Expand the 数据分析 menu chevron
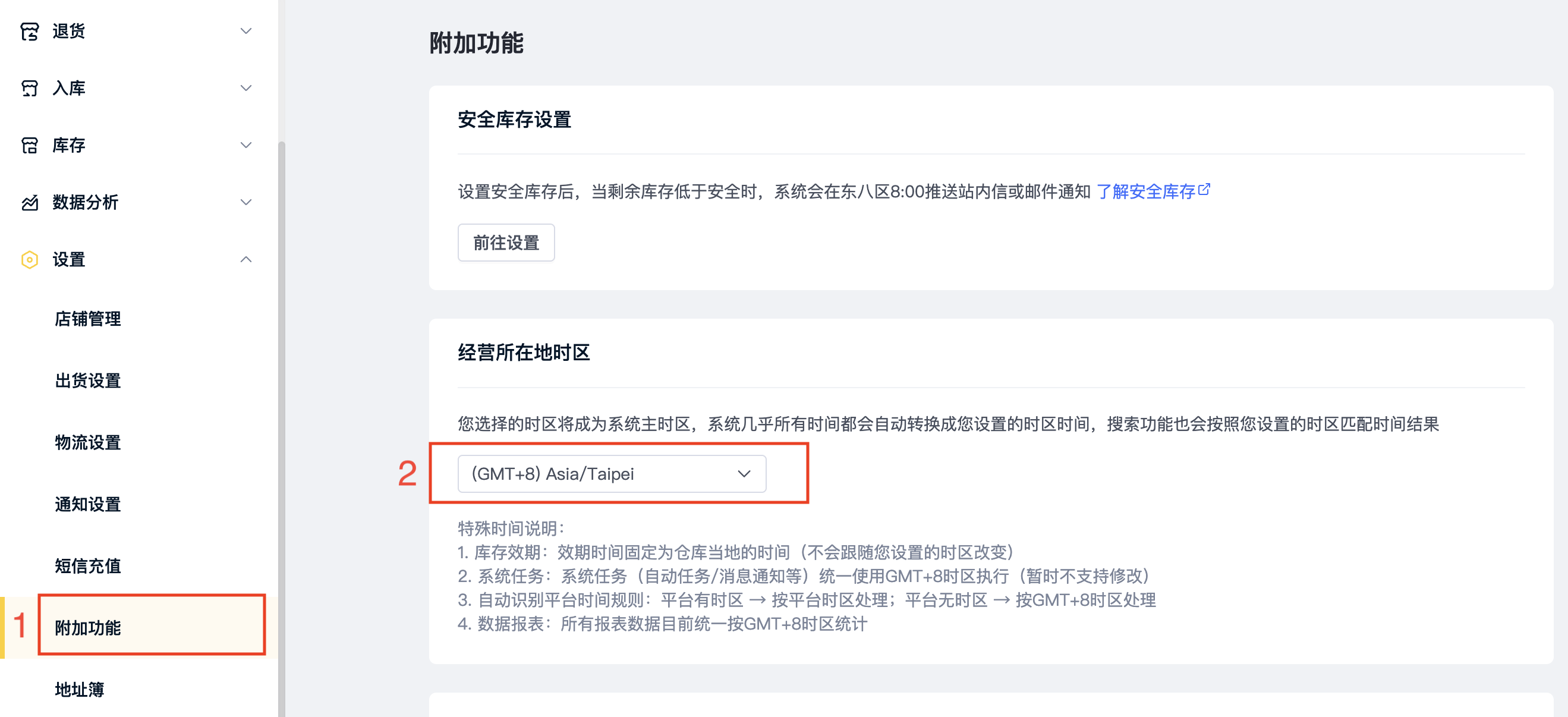 pos(246,203)
